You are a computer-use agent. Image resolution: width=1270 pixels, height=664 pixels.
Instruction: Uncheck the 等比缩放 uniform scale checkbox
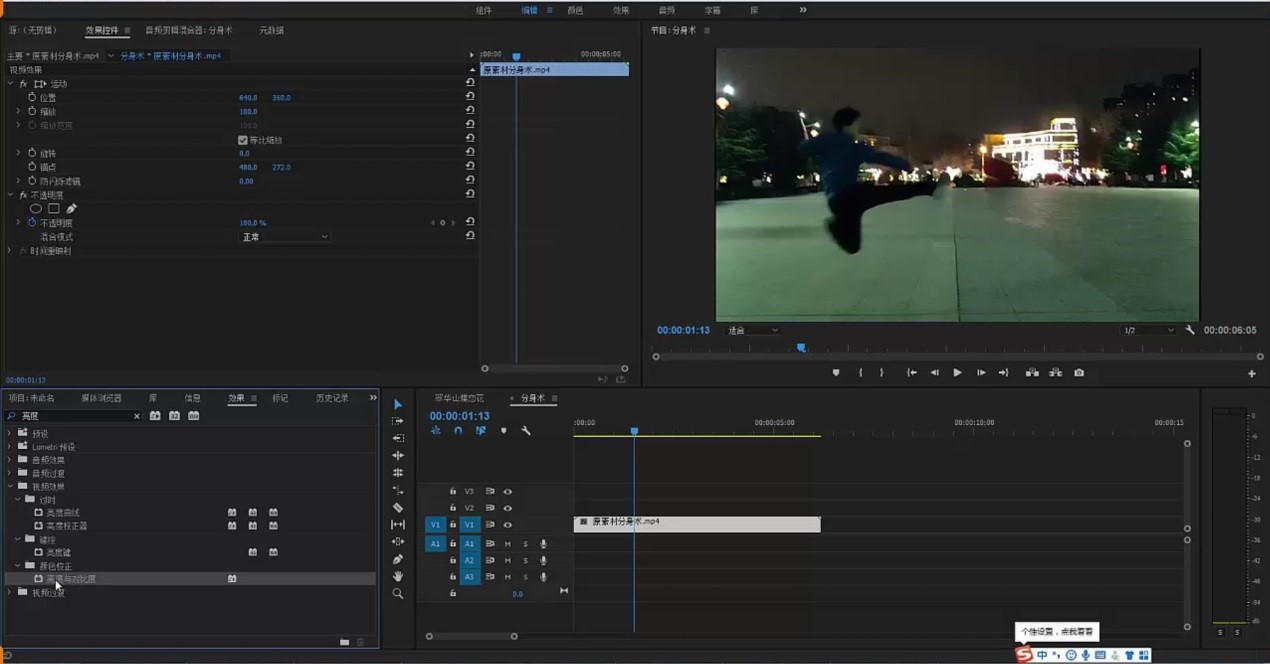(242, 140)
